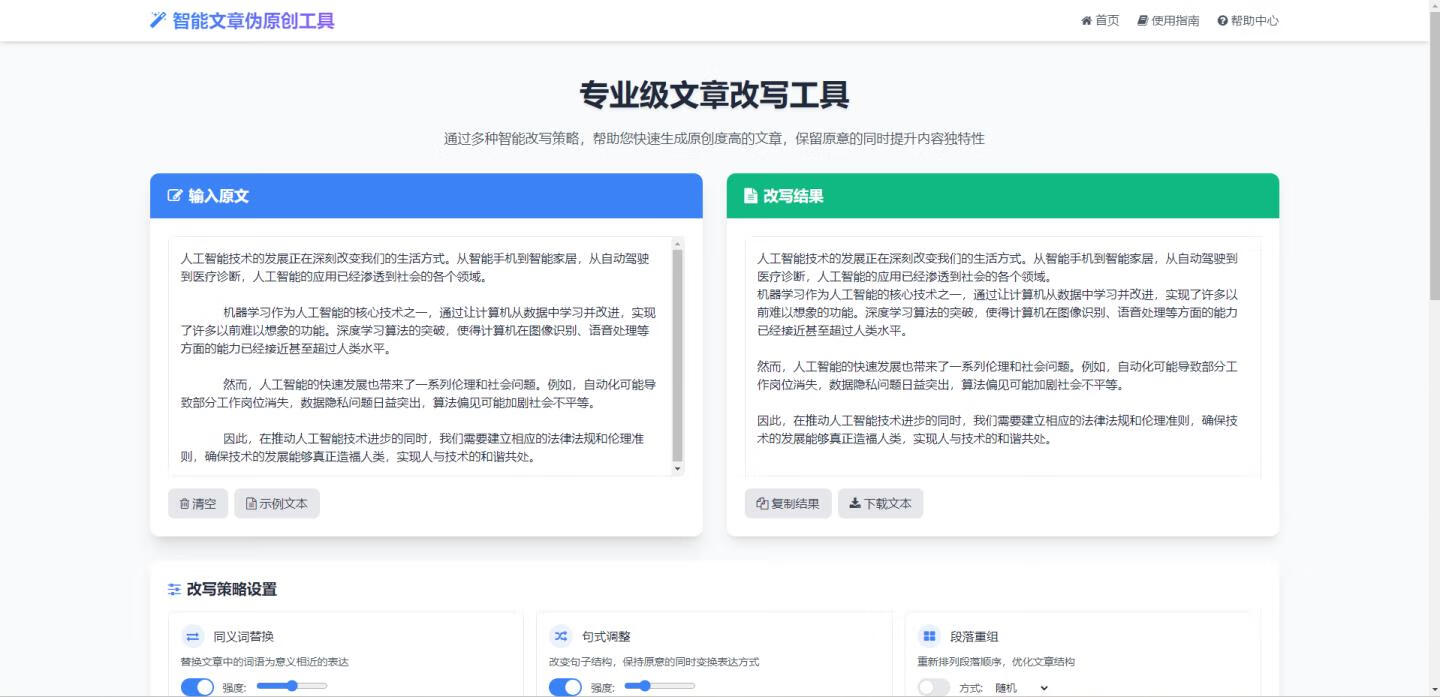Click the document icon on 改写结果 panel

[750, 196]
